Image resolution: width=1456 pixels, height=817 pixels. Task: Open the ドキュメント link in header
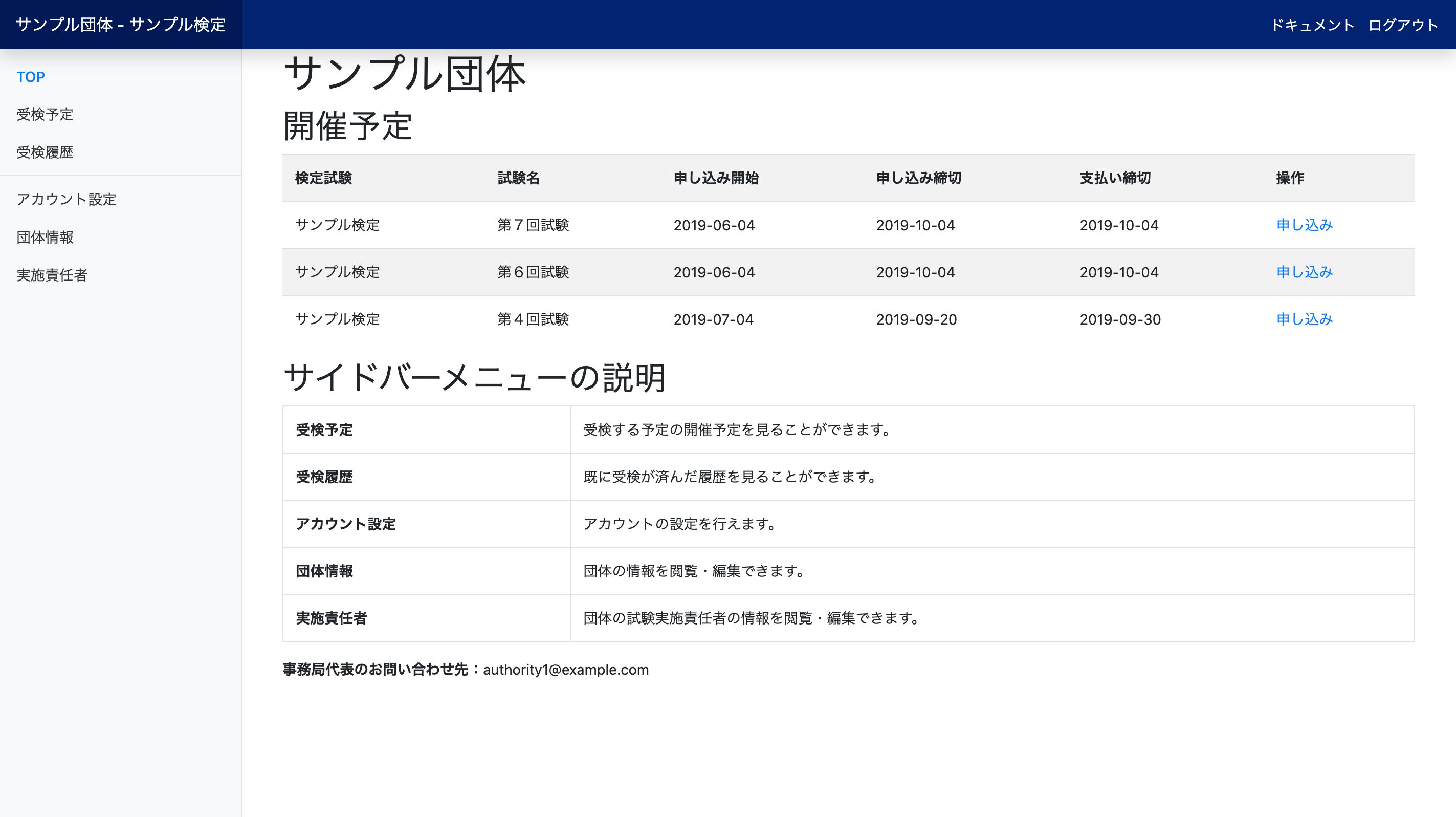pyautogui.click(x=1312, y=25)
